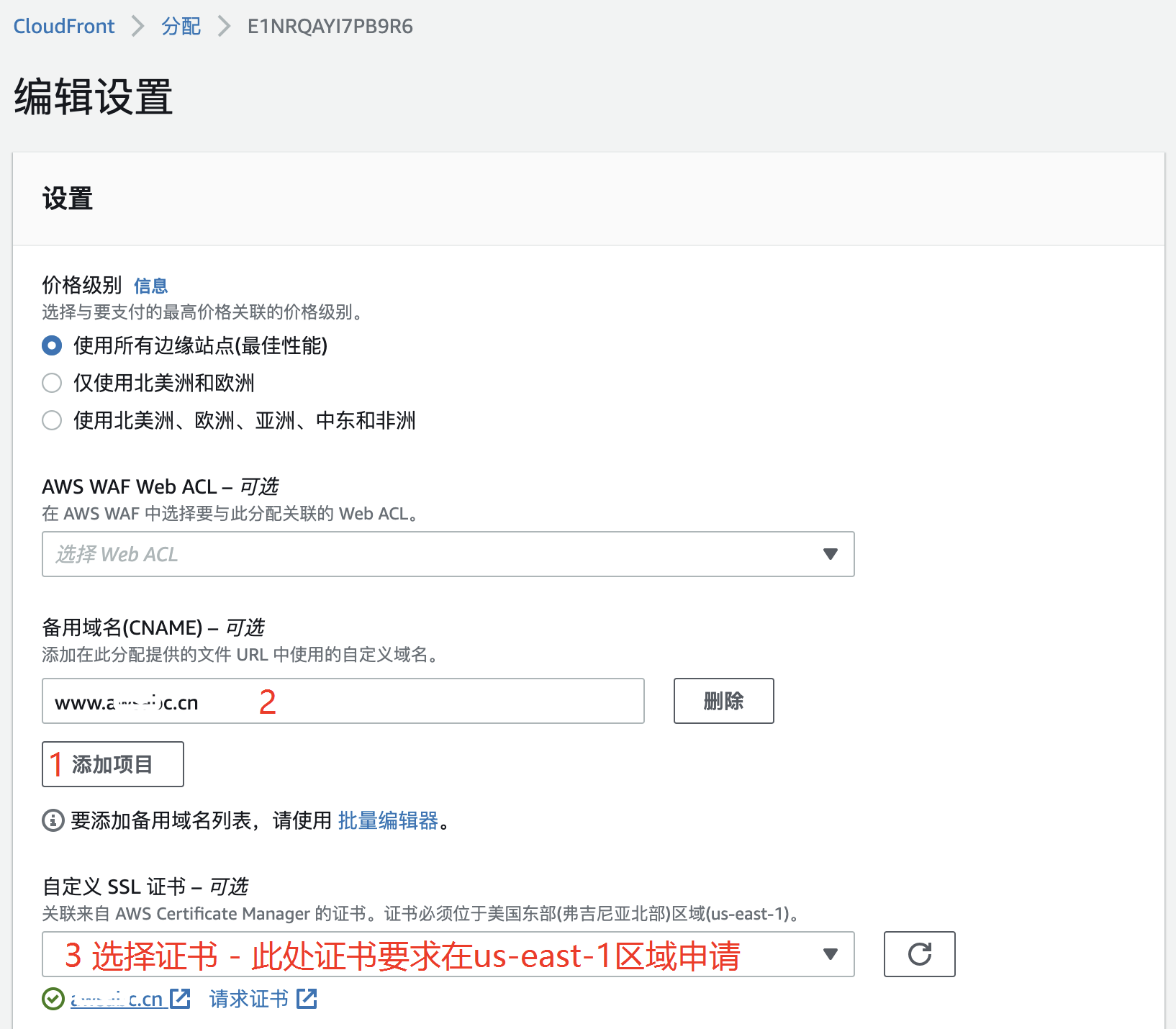The image size is (1176, 1029).
Task: Select 使用所有边缘站点(最佳性能) price class
Action: (x=51, y=346)
